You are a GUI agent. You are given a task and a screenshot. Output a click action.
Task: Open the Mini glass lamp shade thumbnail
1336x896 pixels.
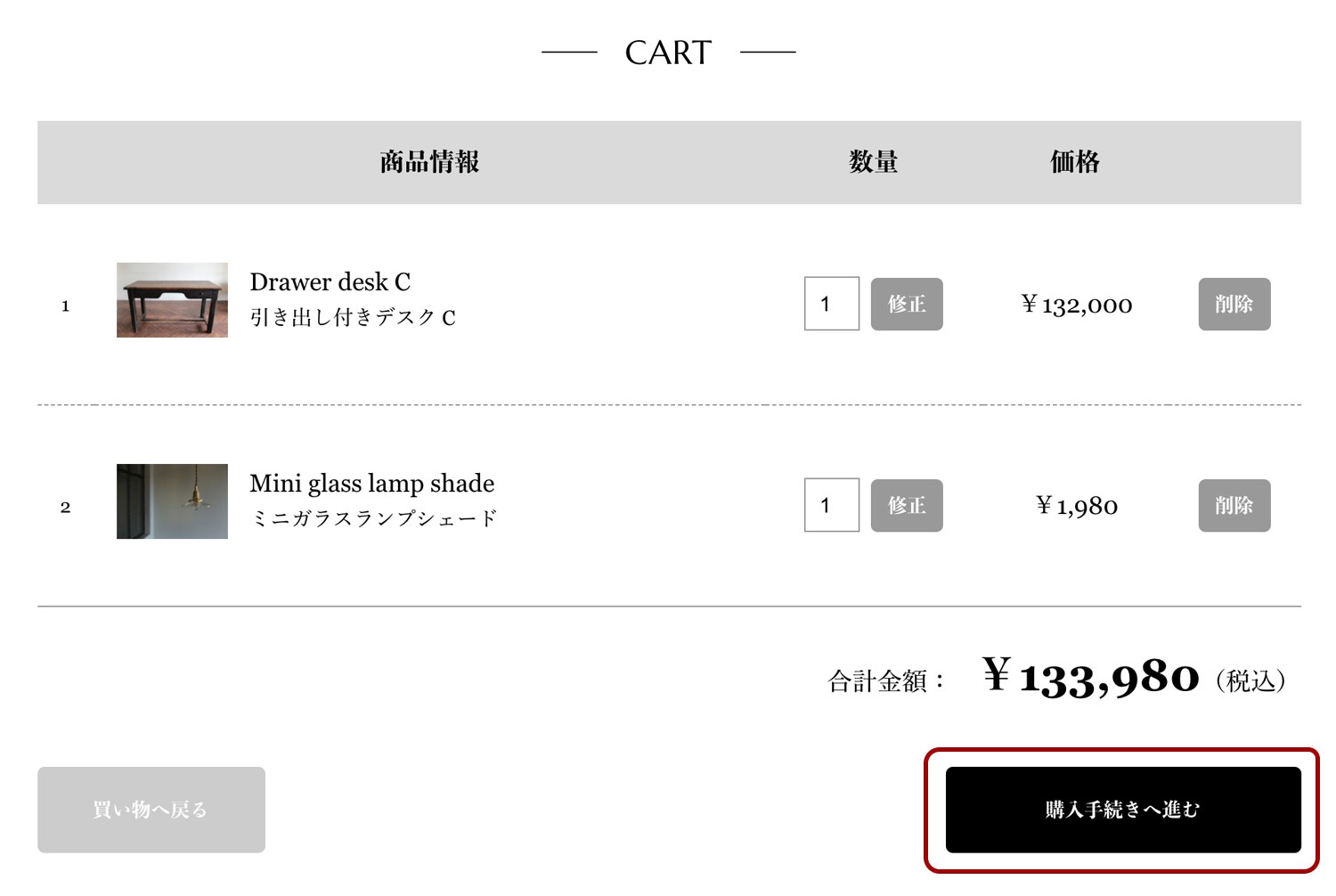click(x=172, y=501)
